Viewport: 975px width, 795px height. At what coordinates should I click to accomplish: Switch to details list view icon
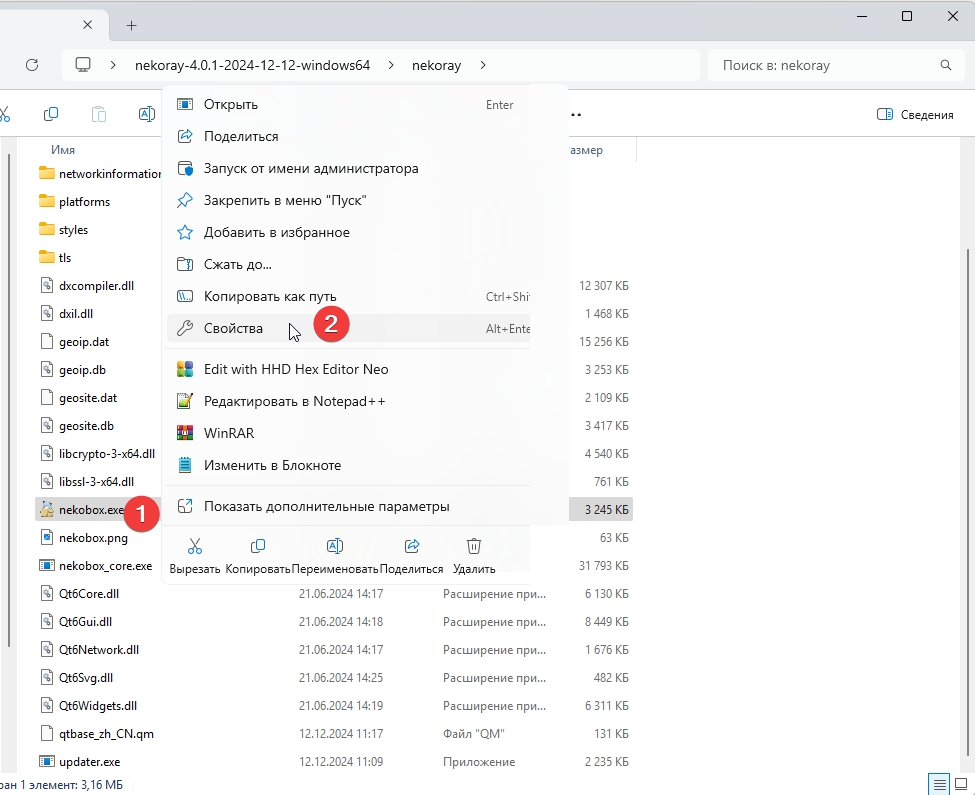pos(938,782)
